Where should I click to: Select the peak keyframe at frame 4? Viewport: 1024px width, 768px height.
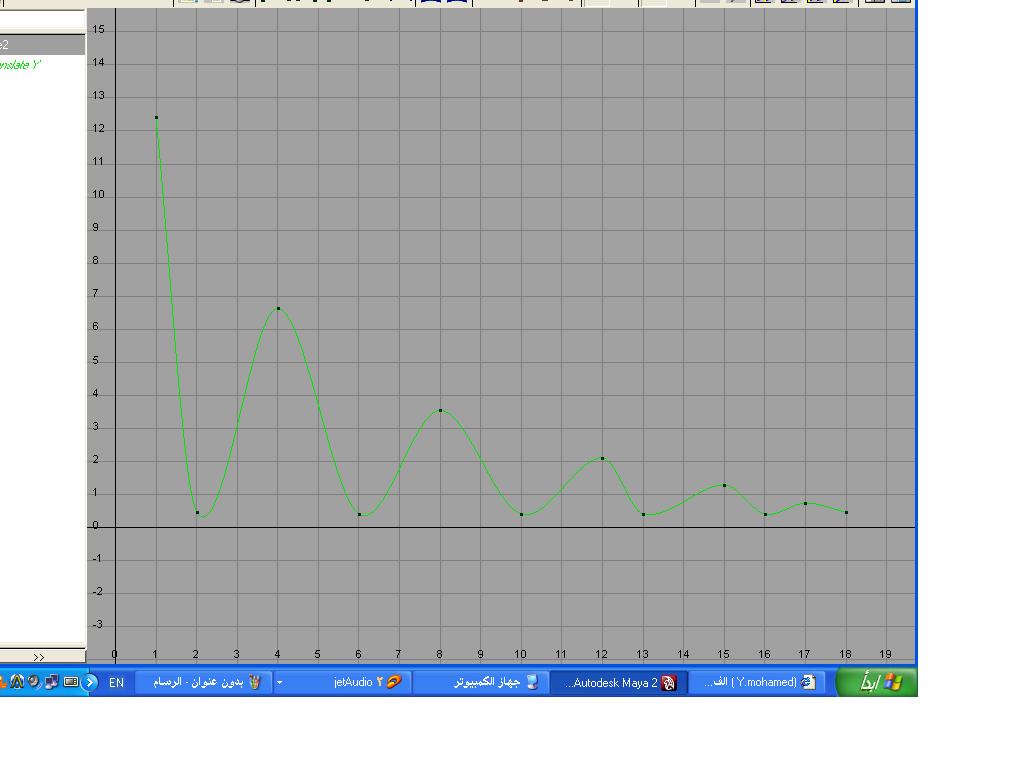point(279,308)
